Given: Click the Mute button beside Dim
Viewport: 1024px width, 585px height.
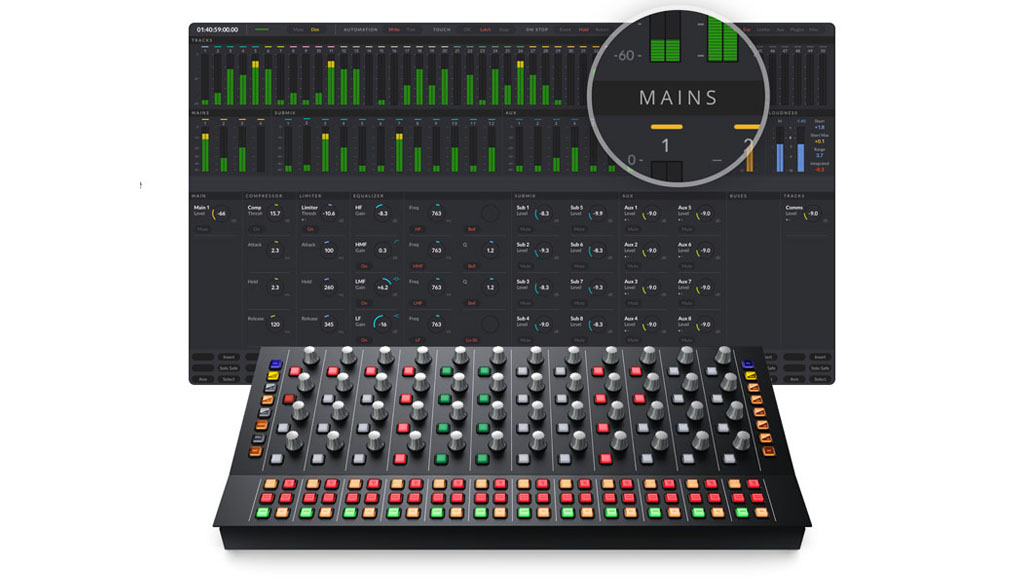Looking at the screenshot, I should pos(298,30).
